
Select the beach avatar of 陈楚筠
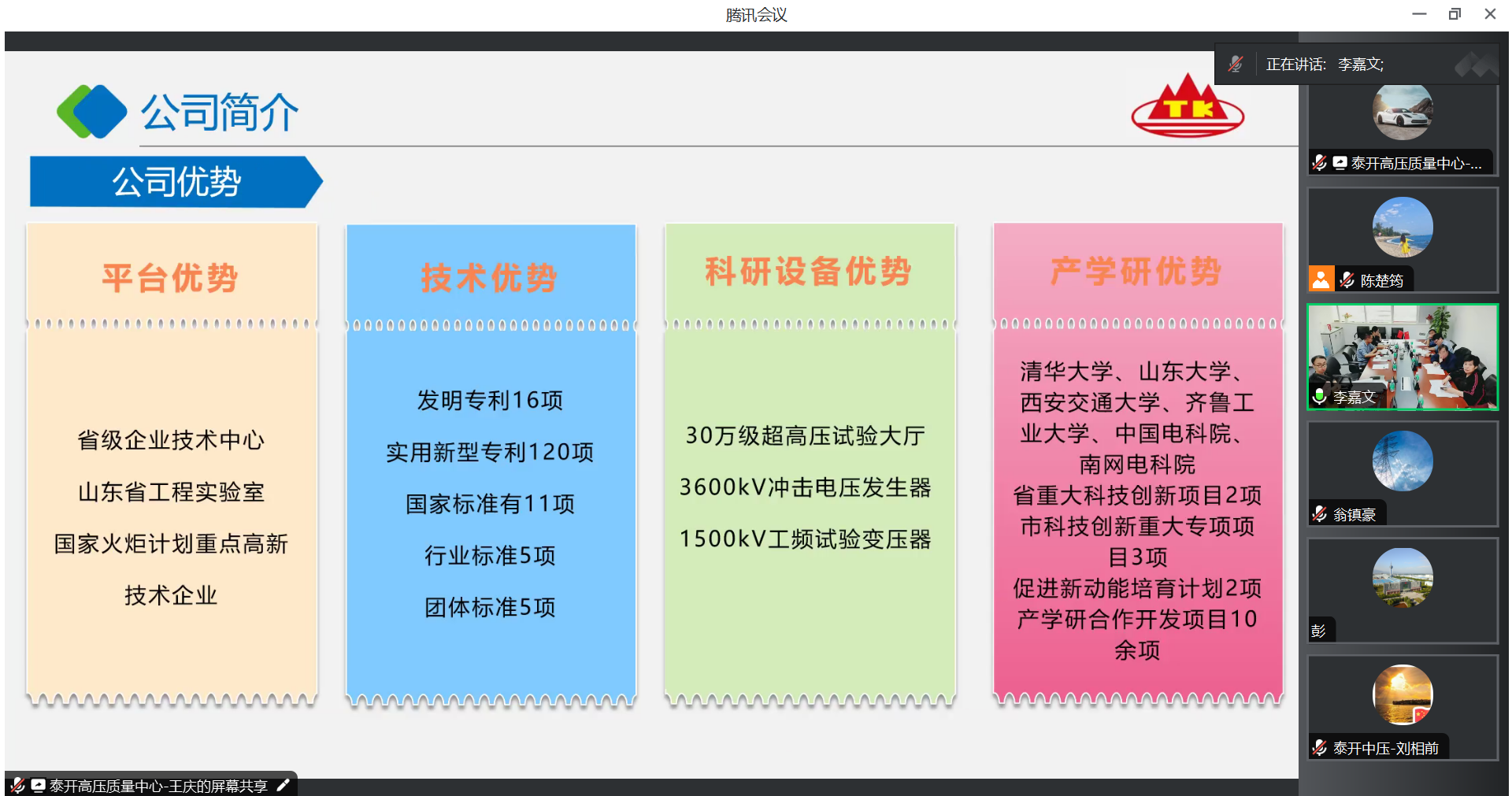1403,228
